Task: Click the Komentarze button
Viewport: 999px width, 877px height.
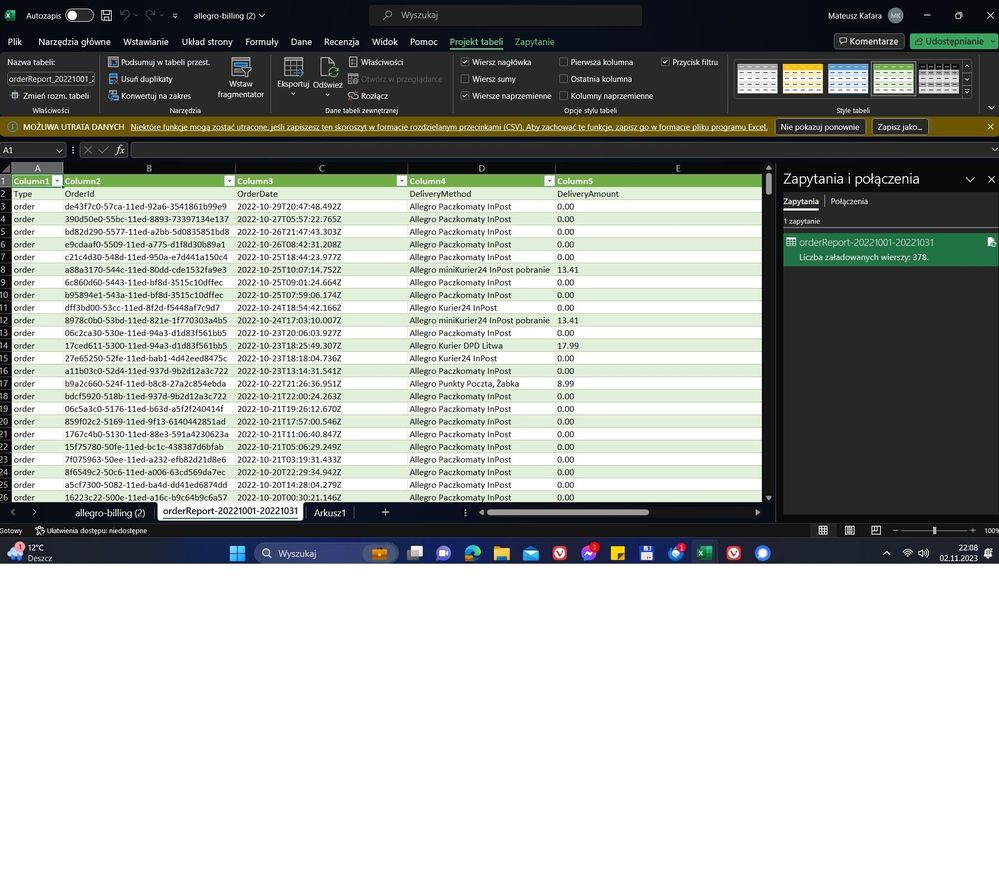Action: tap(869, 41)
